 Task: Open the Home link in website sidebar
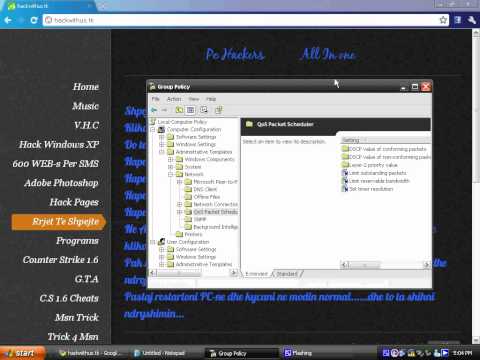[86, 87]
